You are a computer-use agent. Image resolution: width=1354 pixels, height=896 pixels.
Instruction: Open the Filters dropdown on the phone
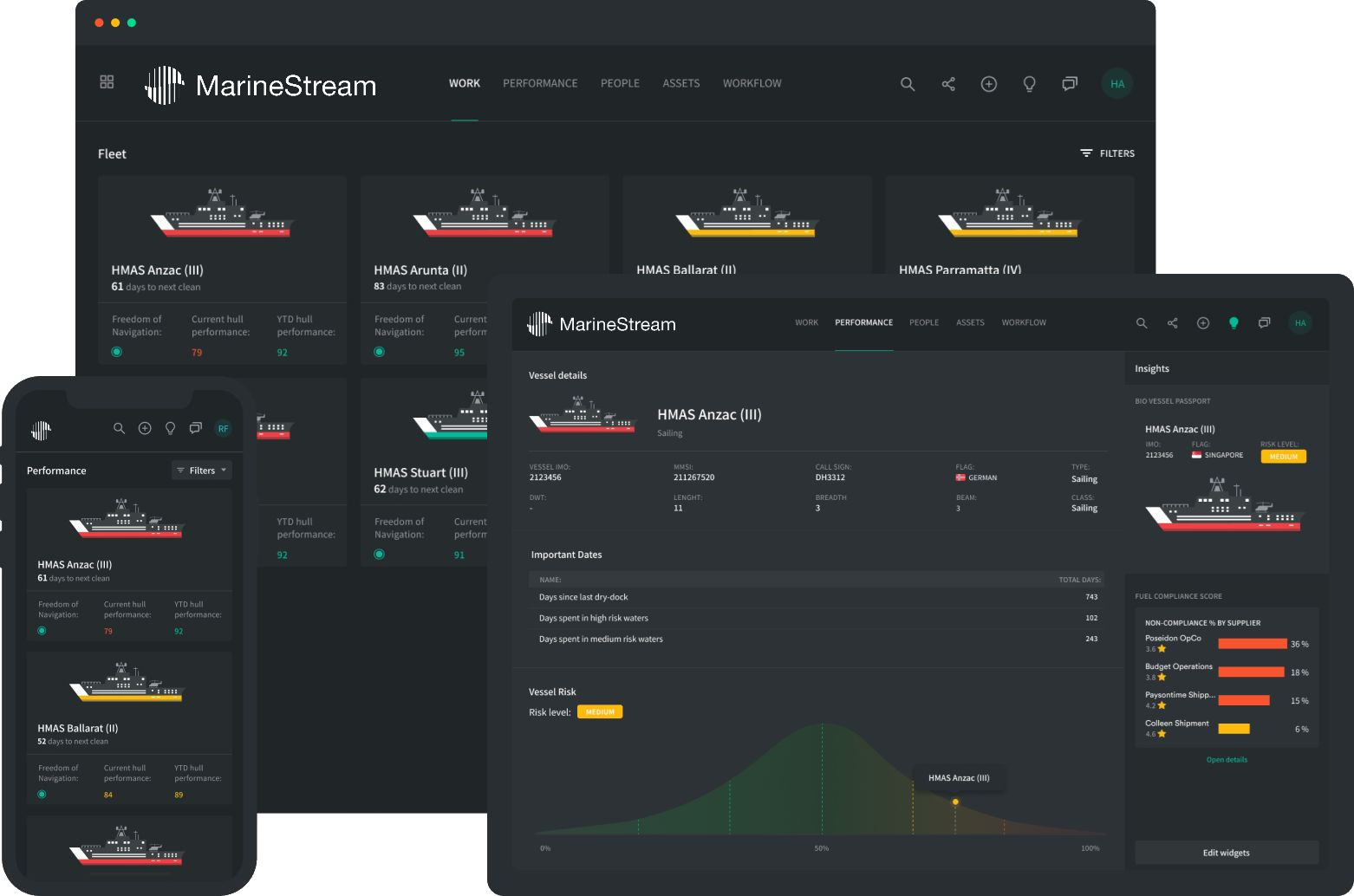202,471
